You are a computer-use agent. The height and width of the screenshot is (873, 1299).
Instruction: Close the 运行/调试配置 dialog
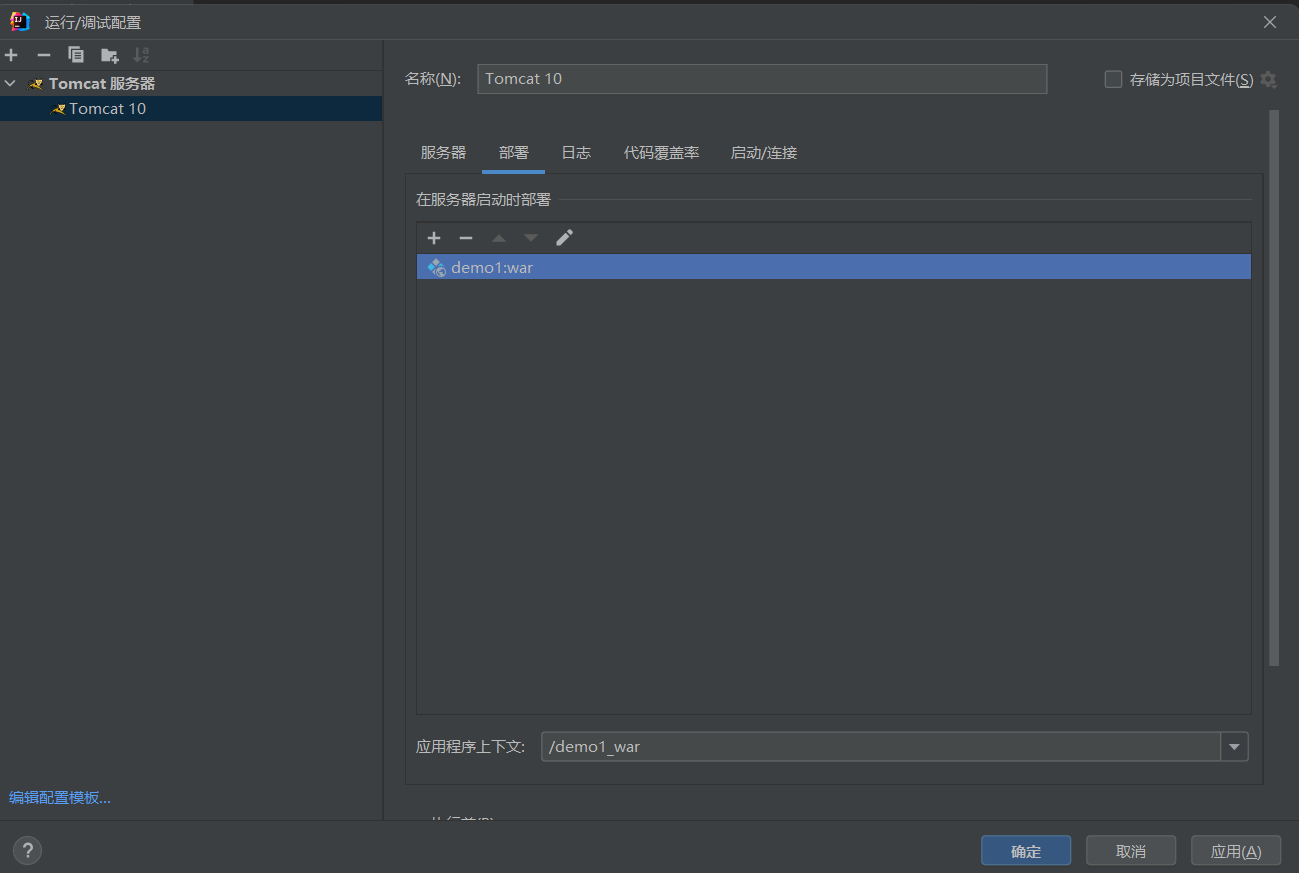[x=1270, y=22]
